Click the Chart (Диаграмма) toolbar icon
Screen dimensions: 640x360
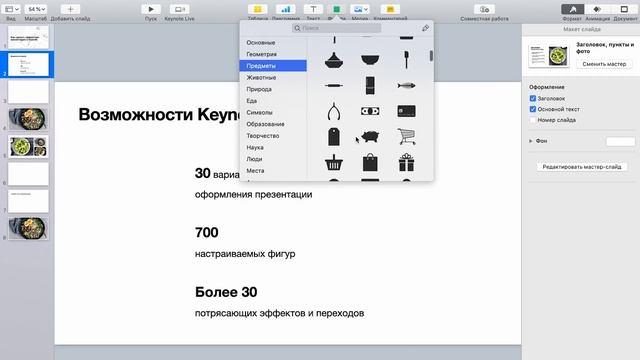[x=285, y=9]
